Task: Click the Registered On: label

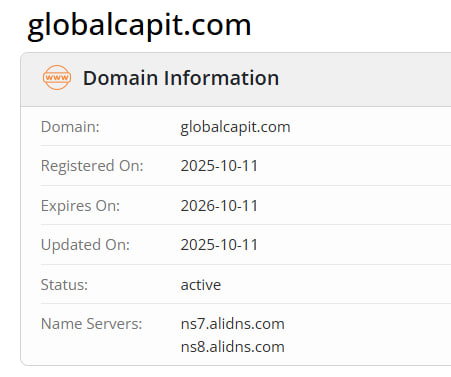Action: pos(92,166)
